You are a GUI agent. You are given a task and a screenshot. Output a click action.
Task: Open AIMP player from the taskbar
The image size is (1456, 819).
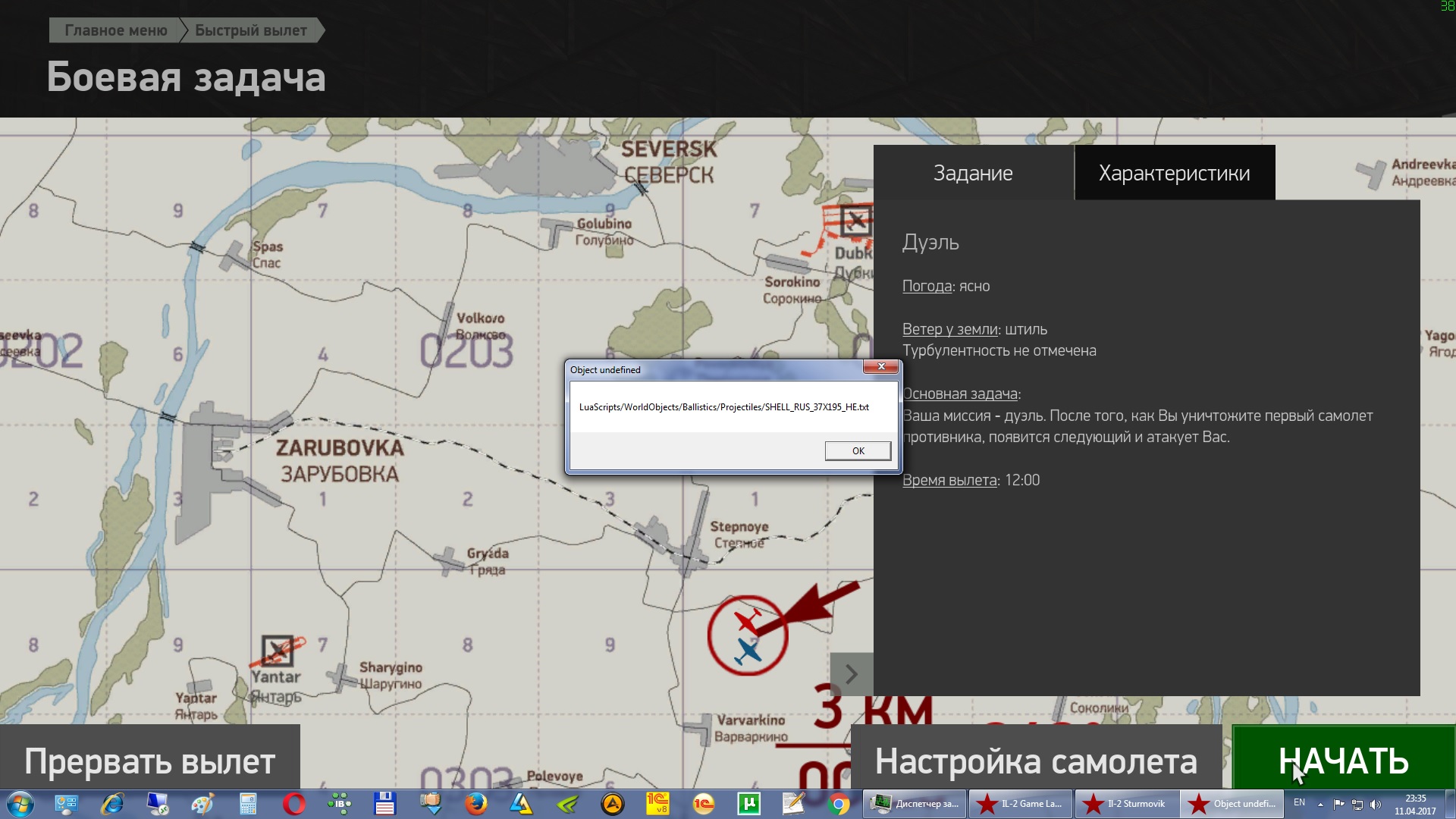(x=612, y=804)
